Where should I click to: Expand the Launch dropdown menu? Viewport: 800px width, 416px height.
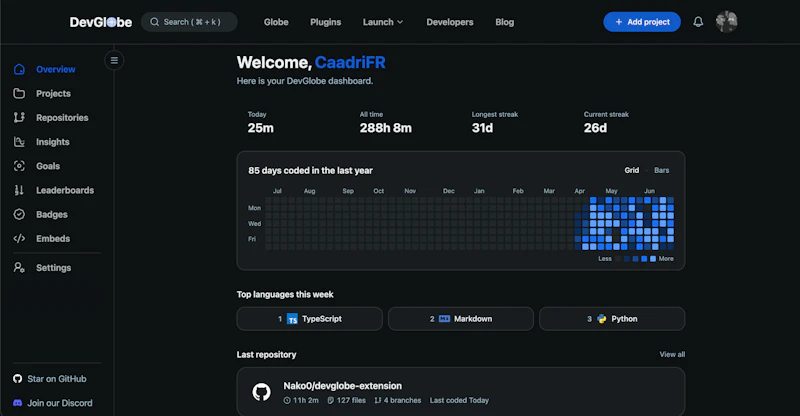coord(383,22)
